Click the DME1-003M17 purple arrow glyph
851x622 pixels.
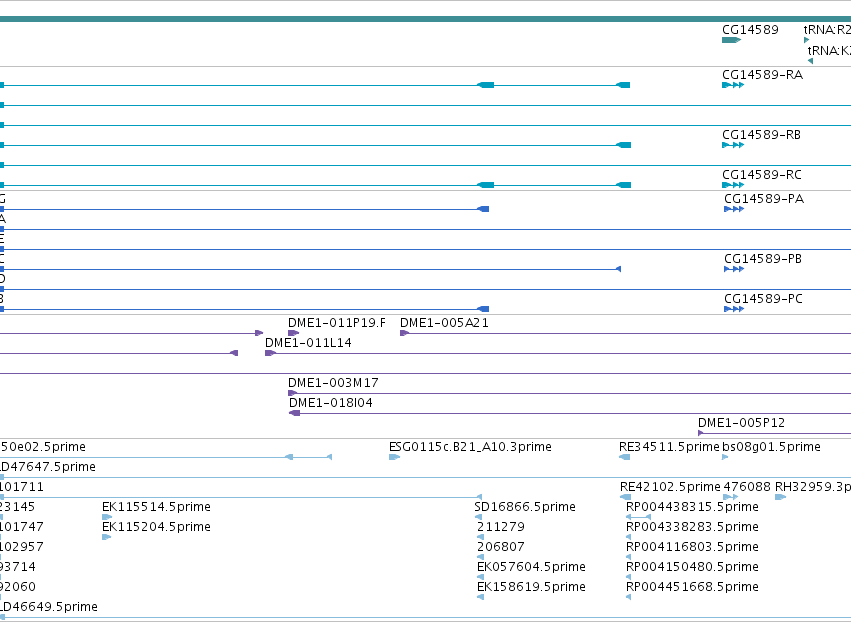[x=293, y=393]
